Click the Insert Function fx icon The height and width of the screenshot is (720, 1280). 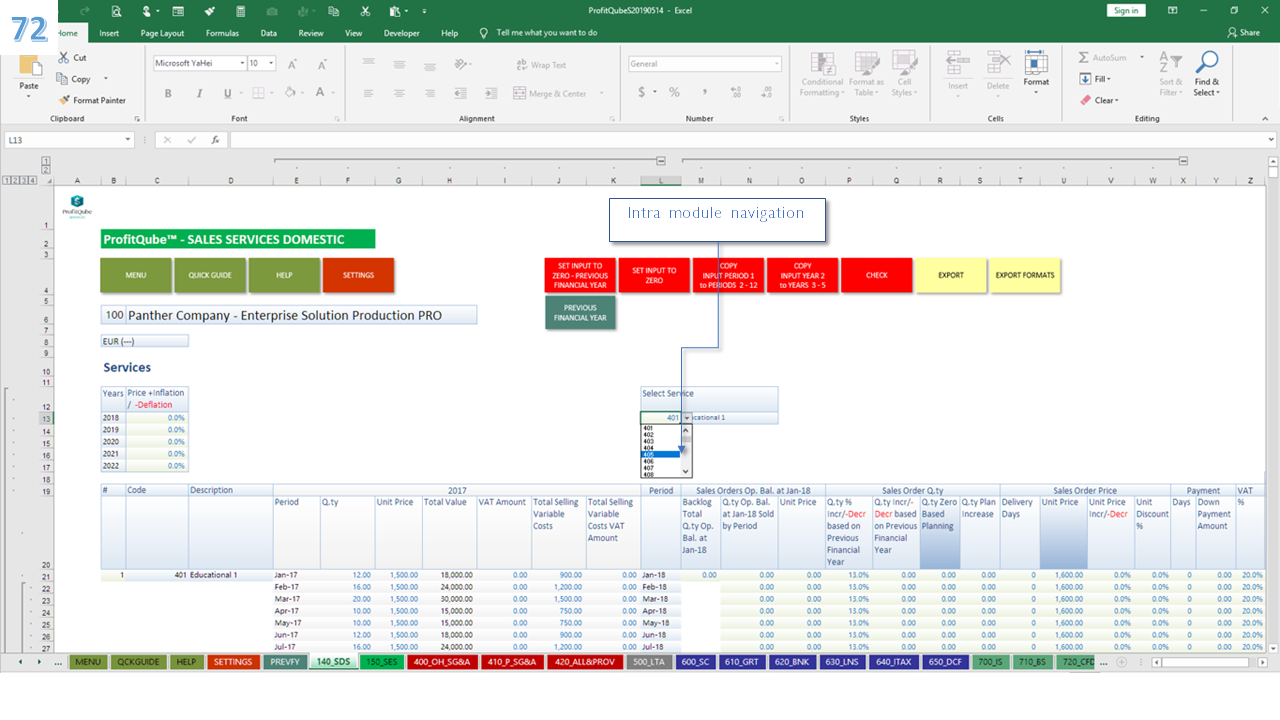tap(215, 140)
